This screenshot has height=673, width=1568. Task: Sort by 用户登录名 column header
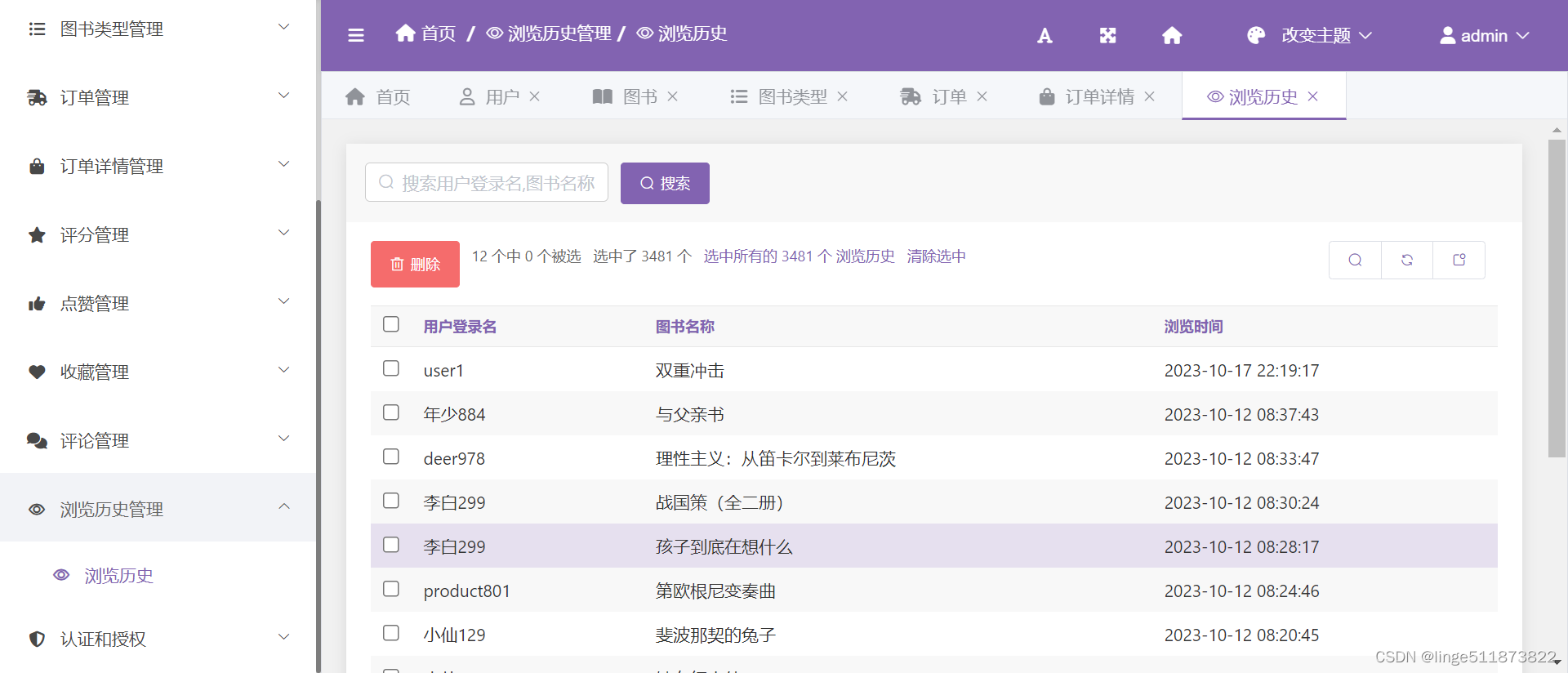(460, 327)
